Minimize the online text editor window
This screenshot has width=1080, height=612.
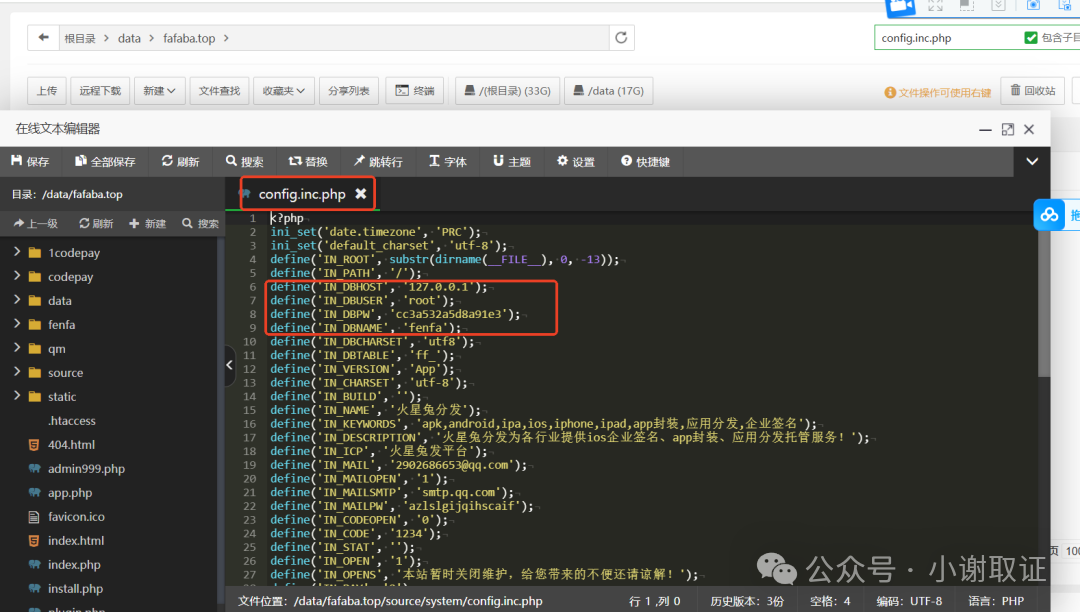(x=986, y=129)
